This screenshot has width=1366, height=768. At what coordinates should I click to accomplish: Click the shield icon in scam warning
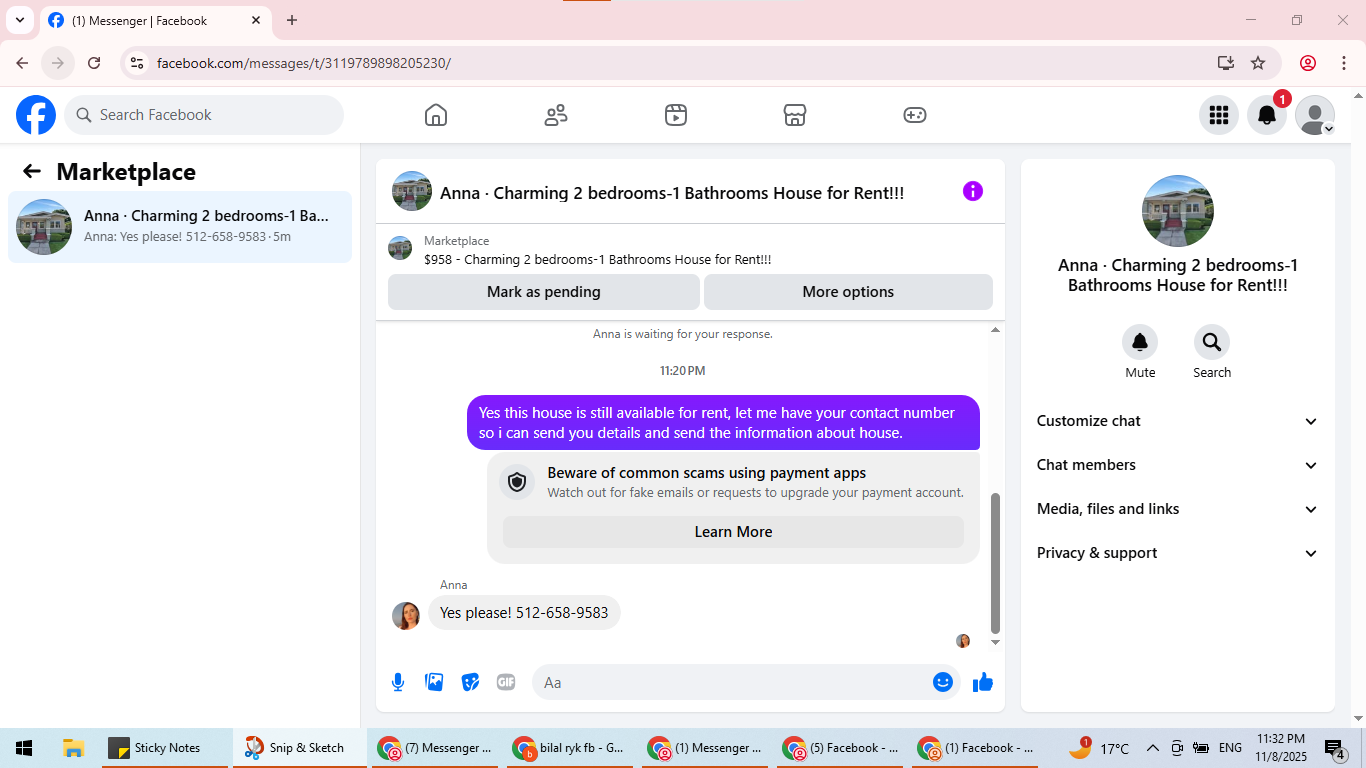517,482
